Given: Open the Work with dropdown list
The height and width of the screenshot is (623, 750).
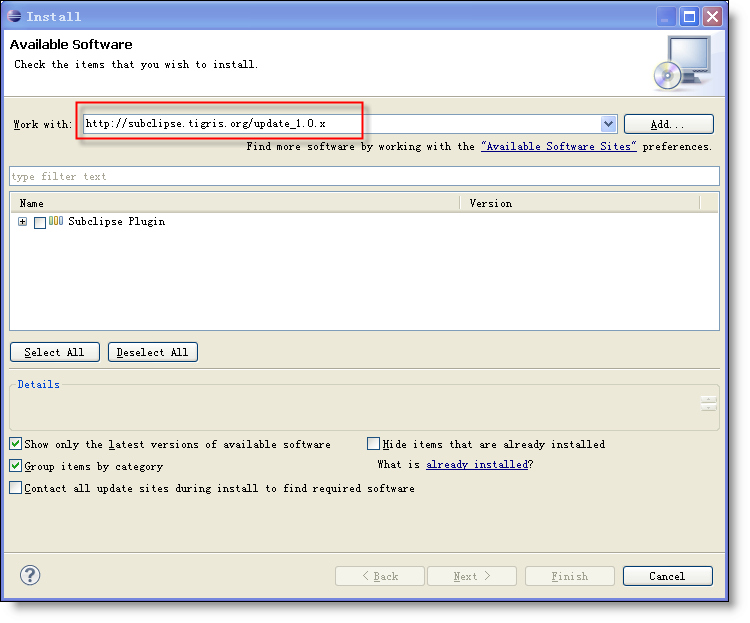Looking at the screenshot, I should (x=608, y=124).
